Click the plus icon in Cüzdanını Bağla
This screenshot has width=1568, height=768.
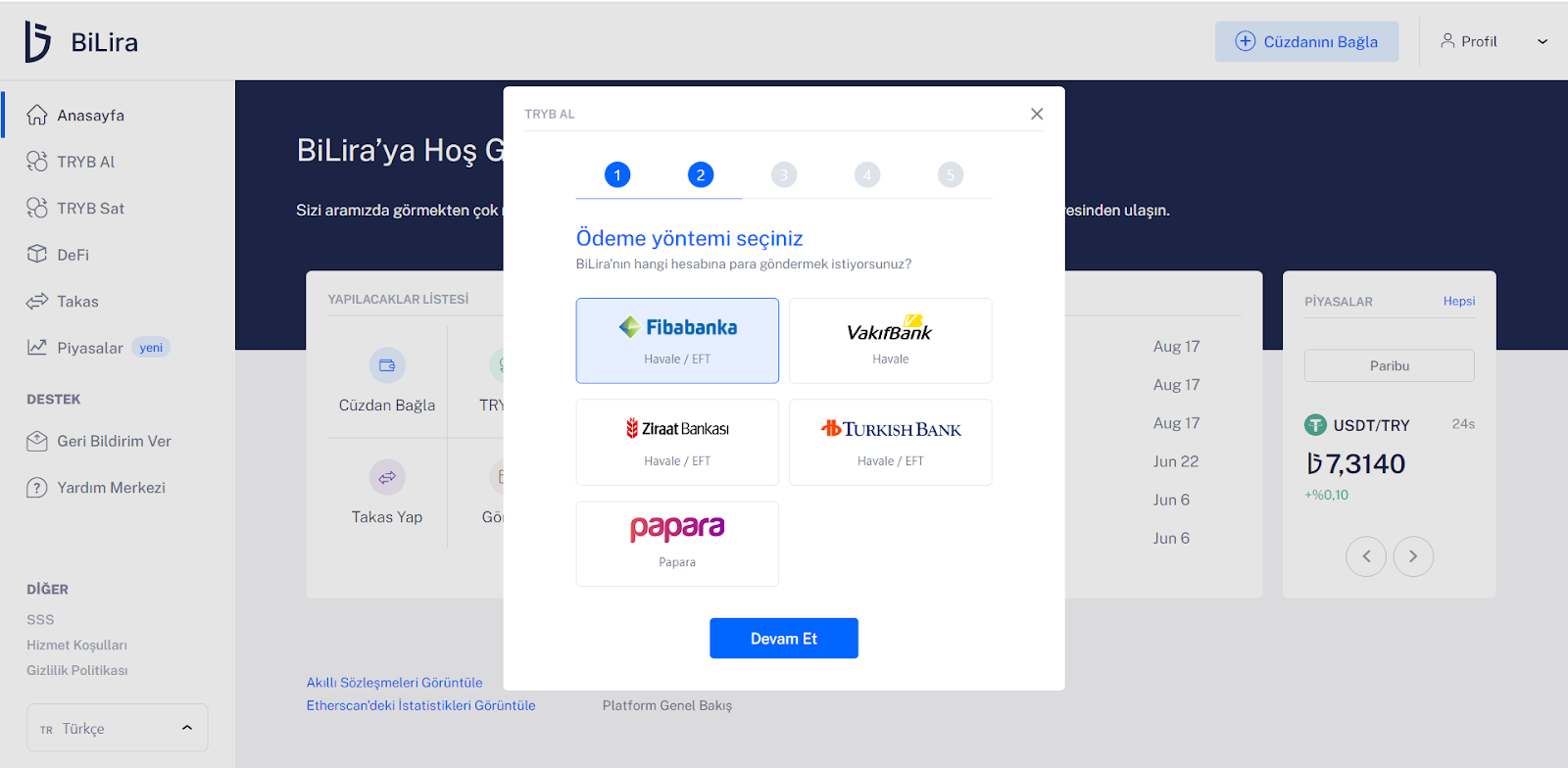[x=1245, y=41]
